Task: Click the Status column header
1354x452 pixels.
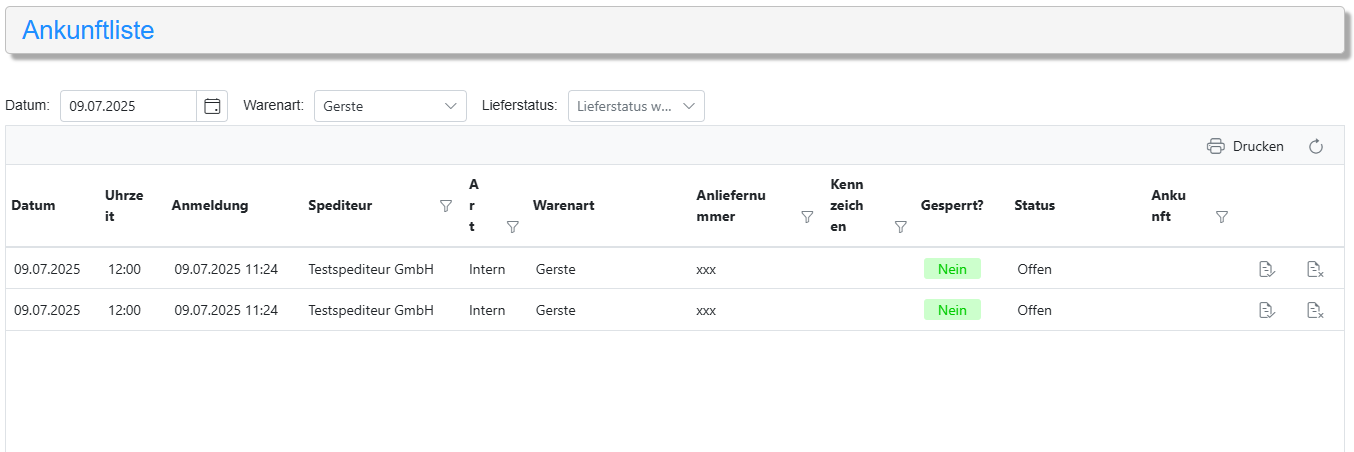Action: (1034, 206)
